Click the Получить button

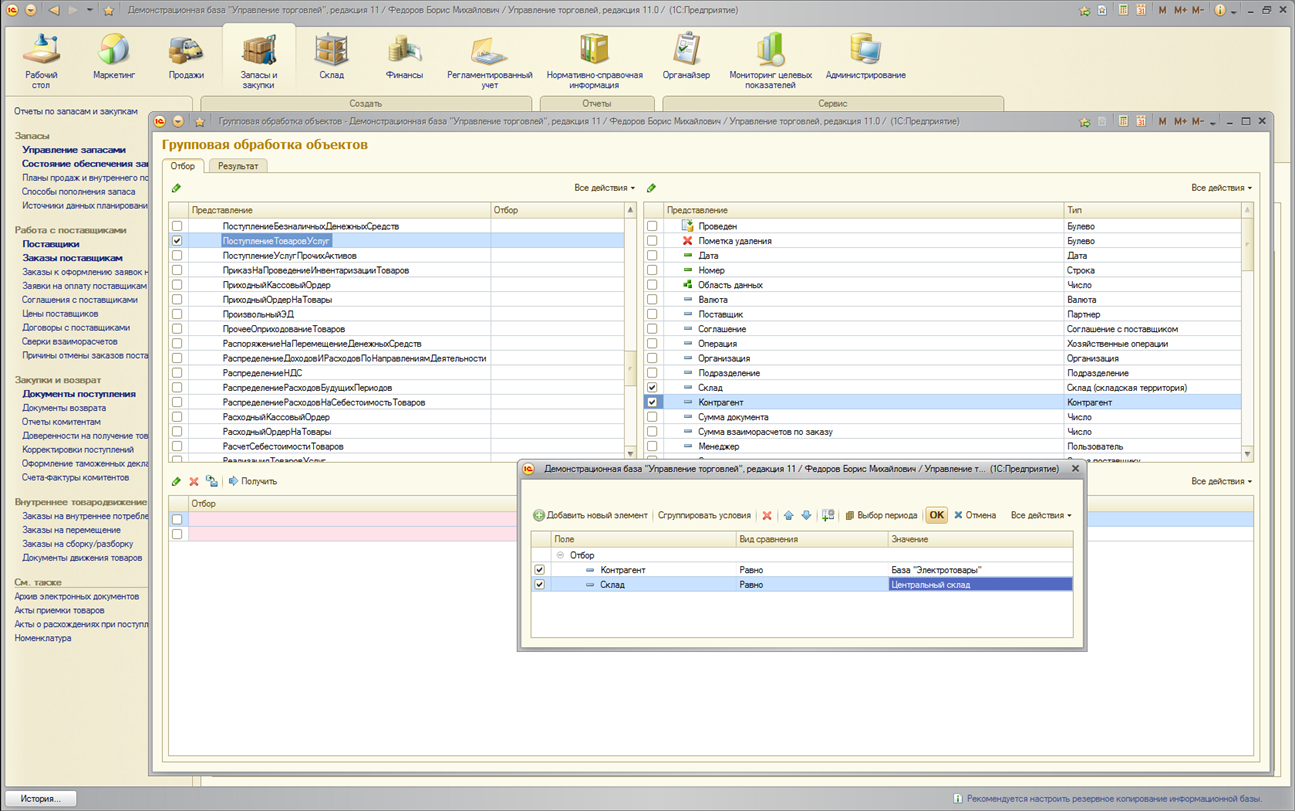pos(253,481)
